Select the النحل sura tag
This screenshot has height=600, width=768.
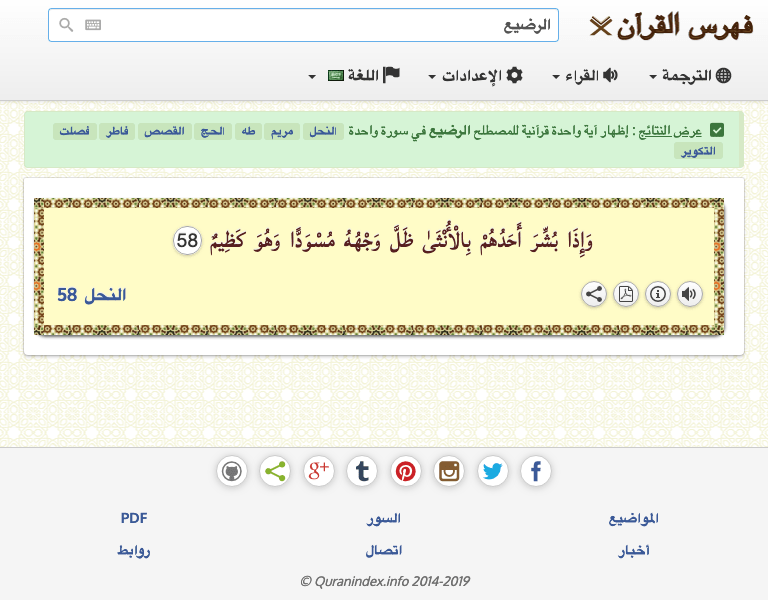[323, 131]
